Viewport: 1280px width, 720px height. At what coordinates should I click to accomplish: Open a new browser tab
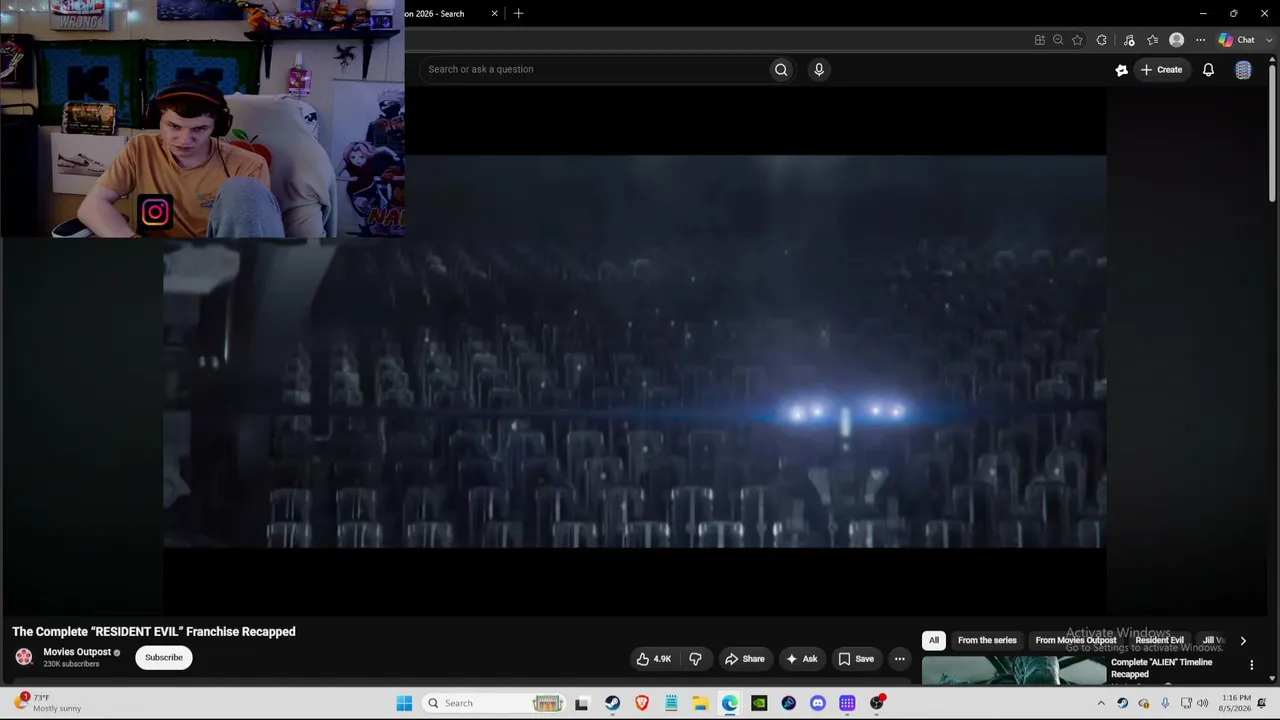[518, 14]
